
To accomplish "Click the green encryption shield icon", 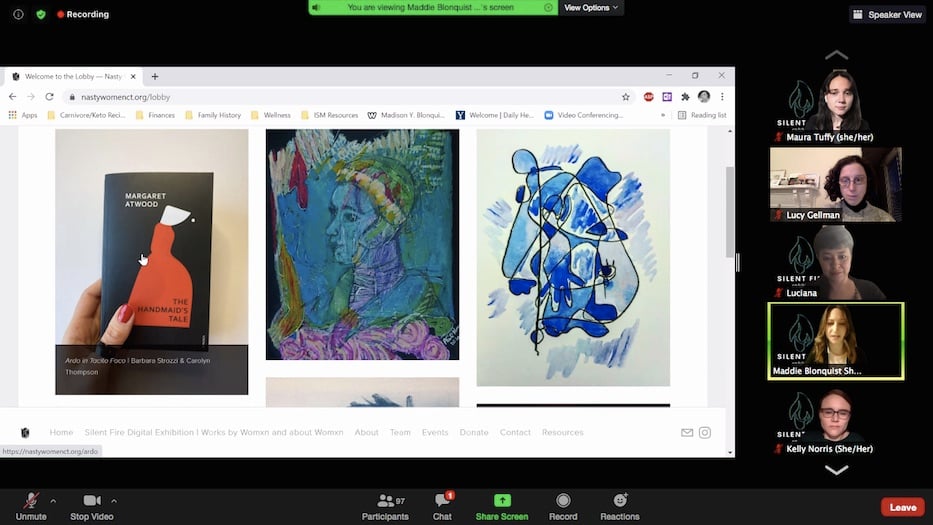I will pos(40,14).
